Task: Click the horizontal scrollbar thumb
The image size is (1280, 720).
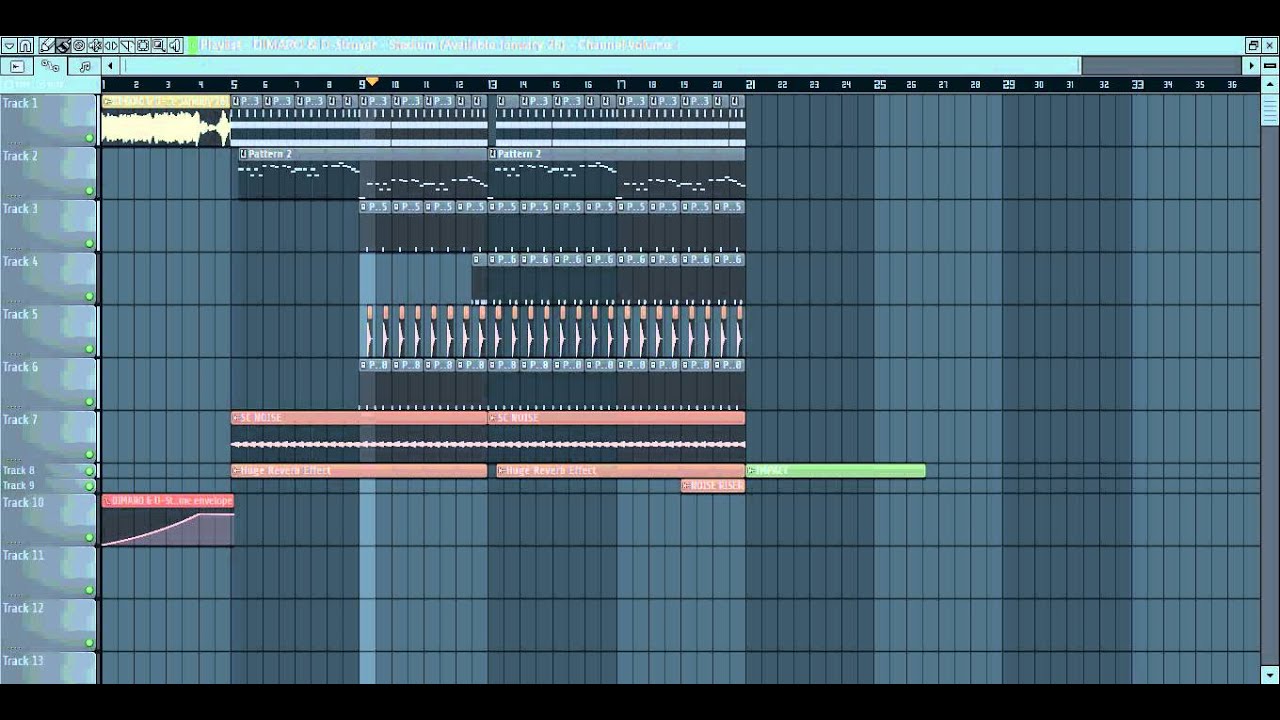Action: (601, 66)
